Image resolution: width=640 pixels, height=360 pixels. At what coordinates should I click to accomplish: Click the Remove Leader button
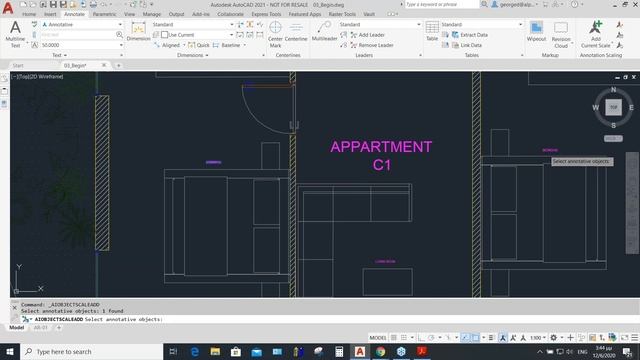tap(372, 45)
